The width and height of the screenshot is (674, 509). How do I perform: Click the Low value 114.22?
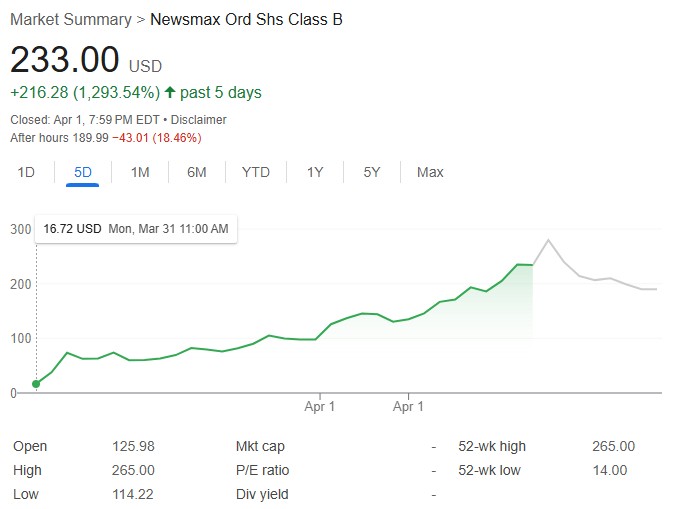point(133,494)
